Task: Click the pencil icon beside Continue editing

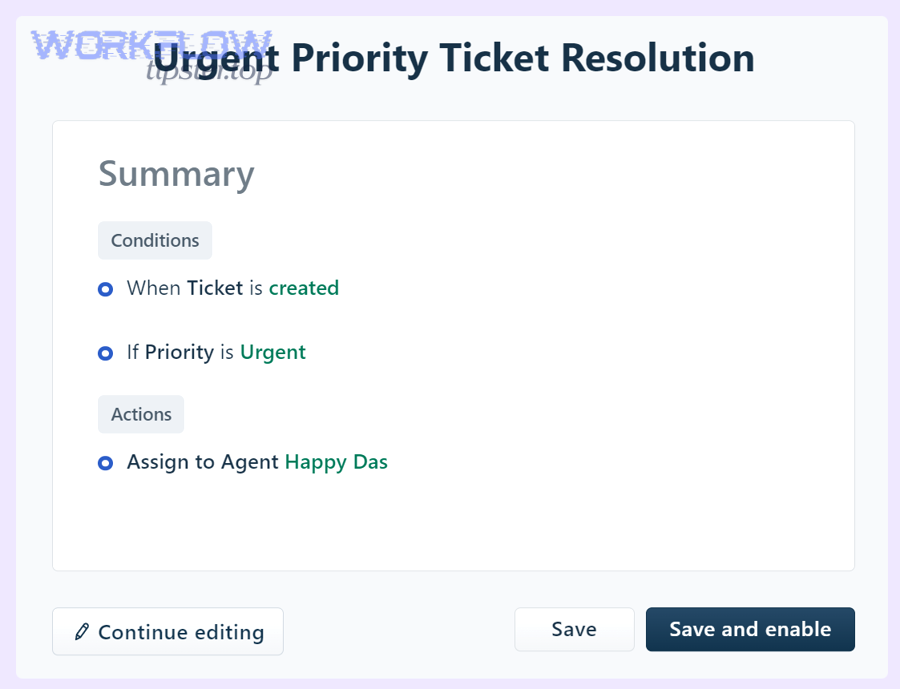Action: click(x=82, y=632)
